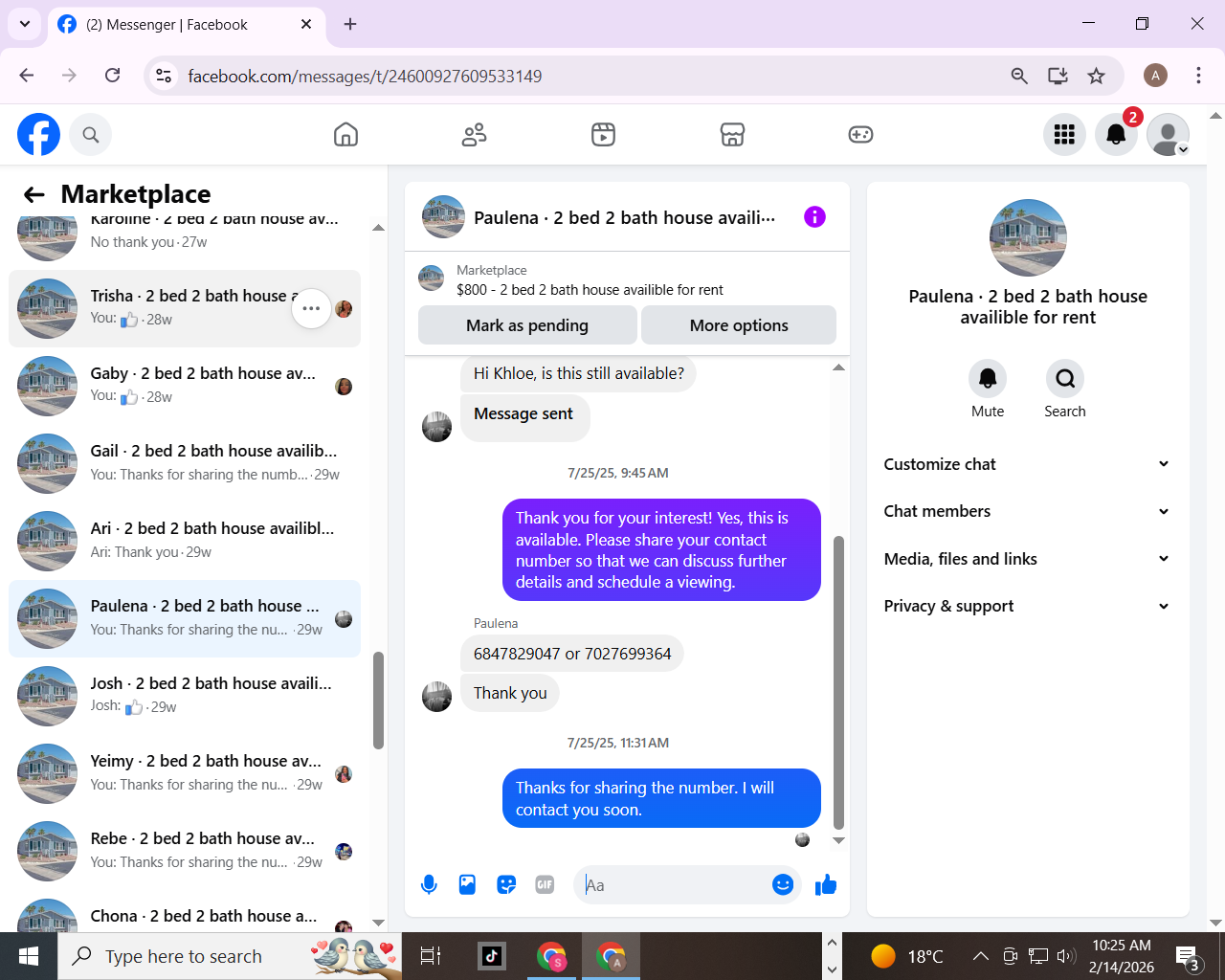The image size is (1225, 980).
Task: Open the Chrome three-dot menu
Action: coord(1198,76)
